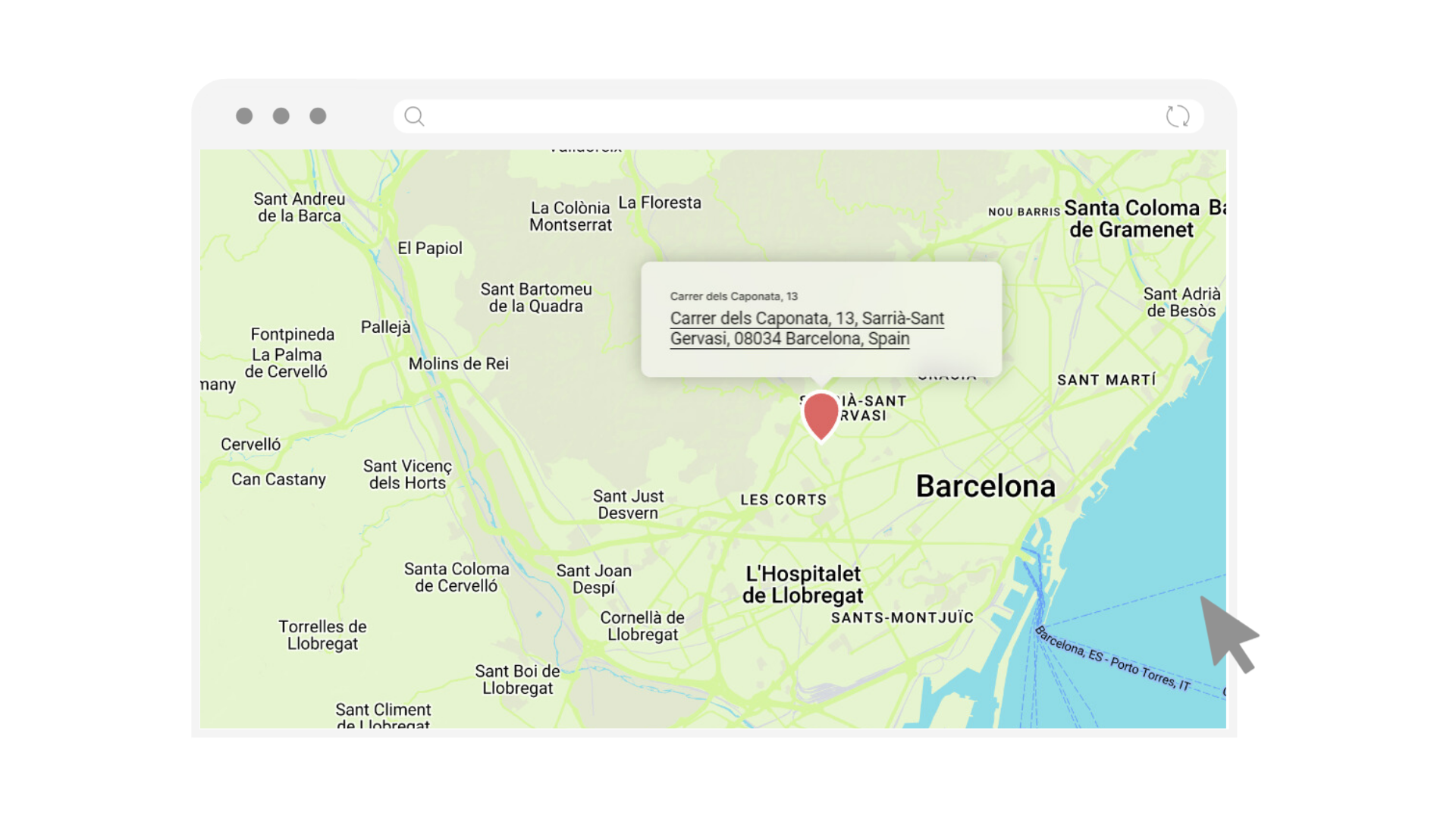Click the small popup title text
The image size is (1456, 819).
point(733,297)
